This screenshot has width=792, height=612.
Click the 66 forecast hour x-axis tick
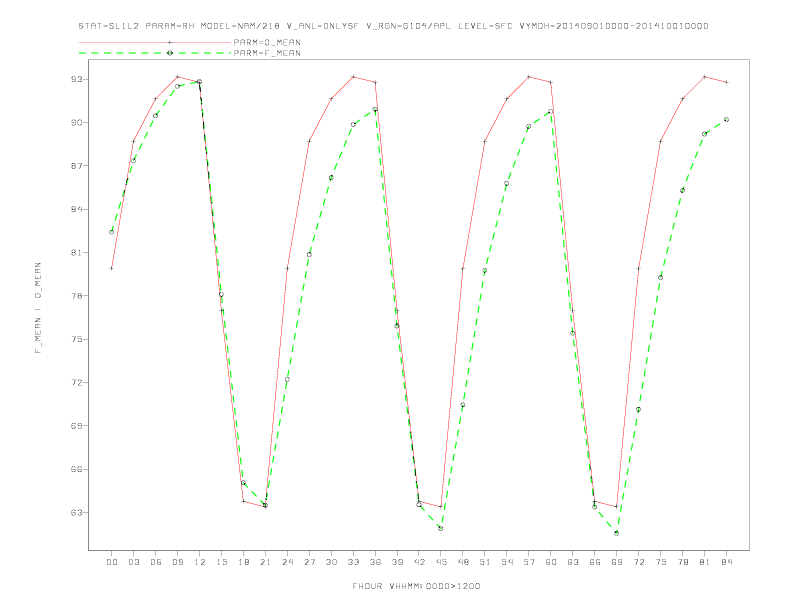click(595, 562)
